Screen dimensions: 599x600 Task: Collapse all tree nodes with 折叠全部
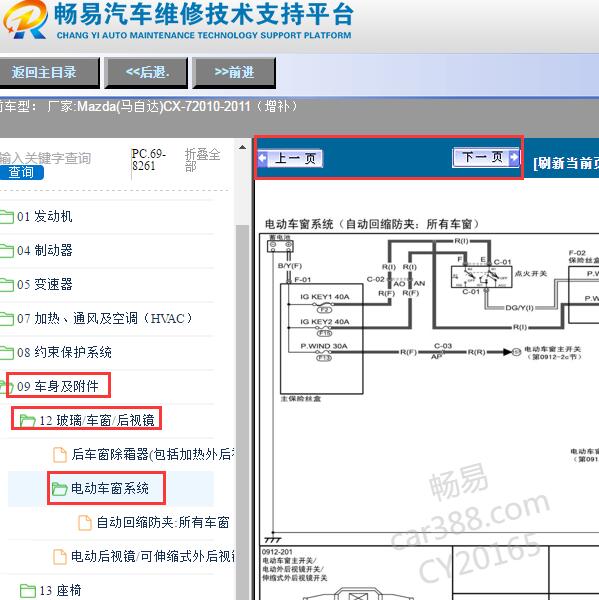coord(202,160)
